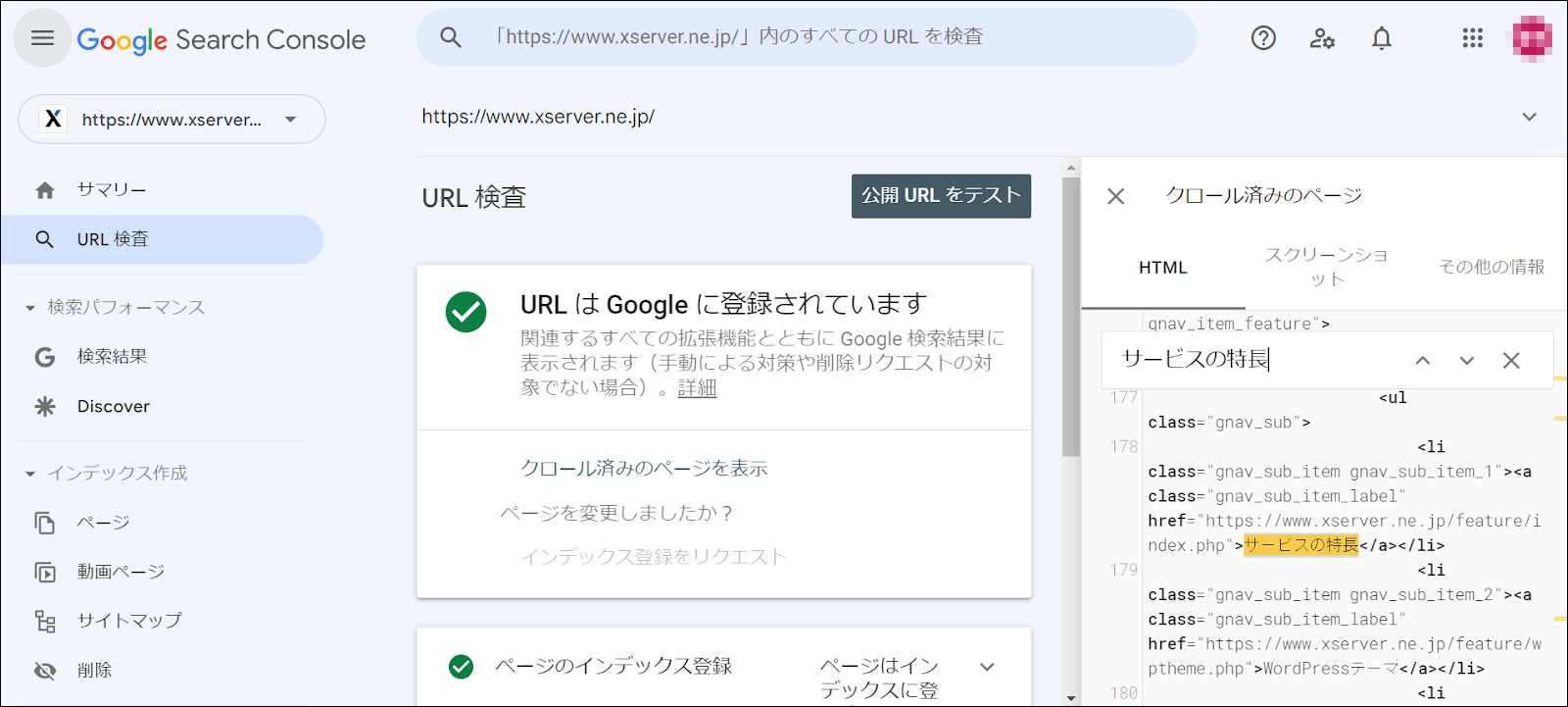This screenshot has width=1568, height=707.
Task: Click the main content vertical scrollbar
Action: point(1070,317)
